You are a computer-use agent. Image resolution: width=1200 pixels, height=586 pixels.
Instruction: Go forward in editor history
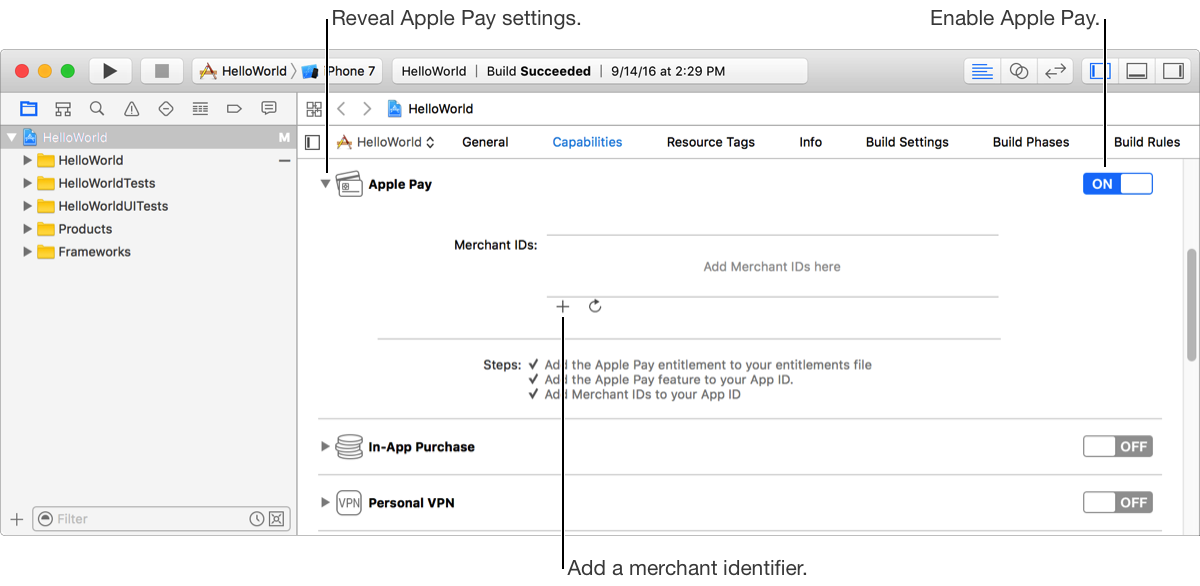click(367, 108)
